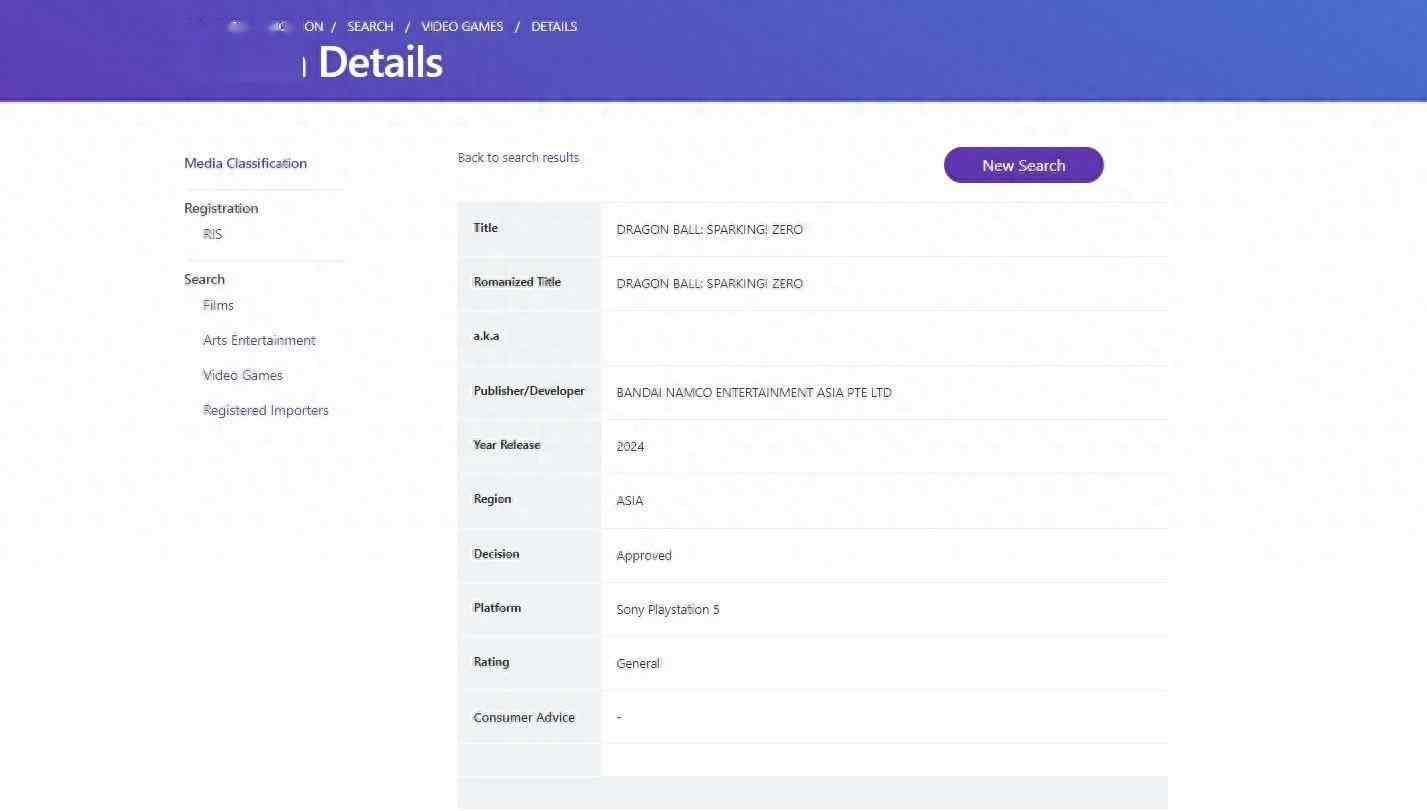Click the a.k.a row label
This screenshot has width=1427, height=811.
pos(486,336)
